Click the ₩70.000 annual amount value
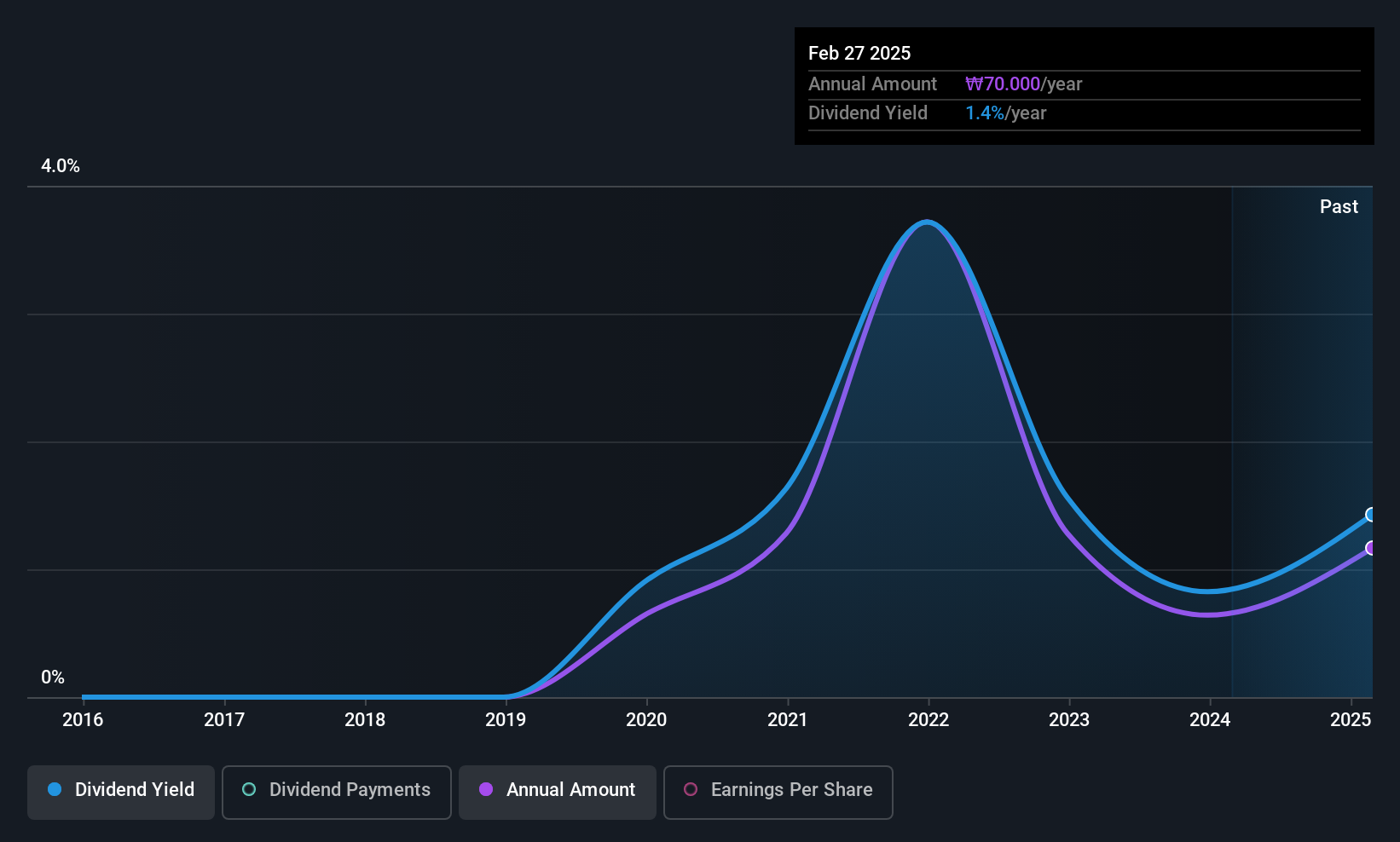The image size is (1400, 842). [x=1003, y=84]
